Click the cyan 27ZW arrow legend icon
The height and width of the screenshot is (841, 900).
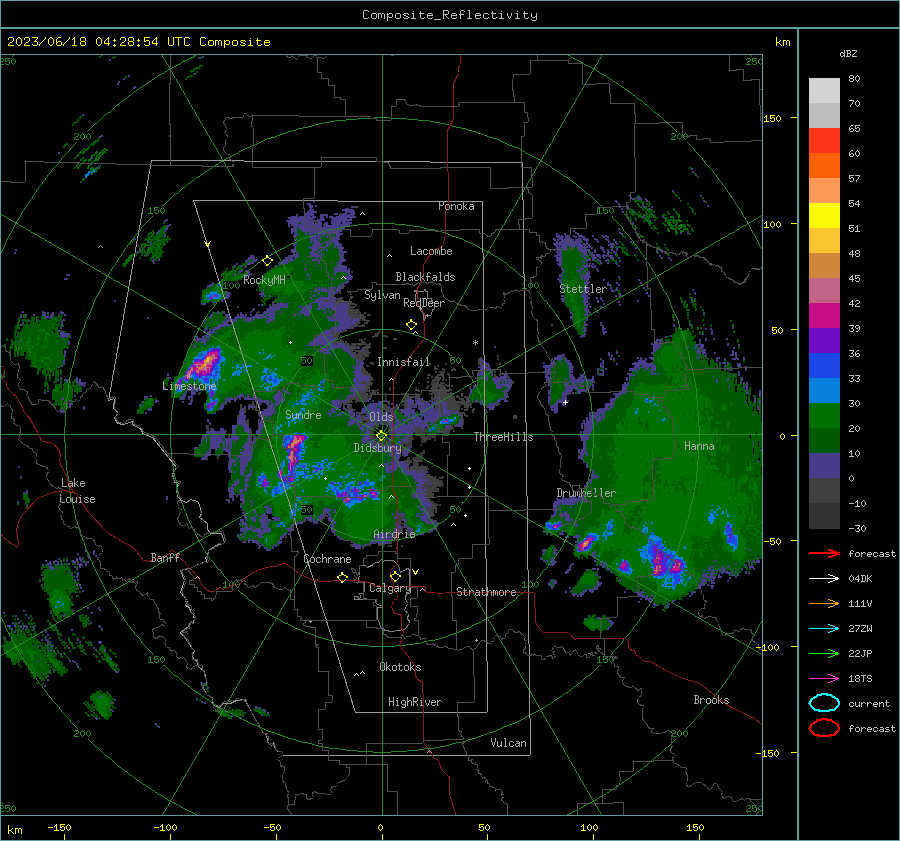(x=824, y=629)
